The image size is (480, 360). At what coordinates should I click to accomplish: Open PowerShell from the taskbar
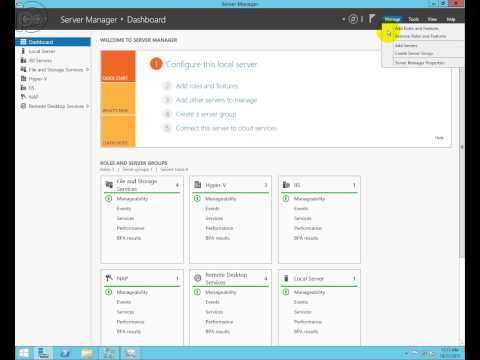[x=65, y=353]
